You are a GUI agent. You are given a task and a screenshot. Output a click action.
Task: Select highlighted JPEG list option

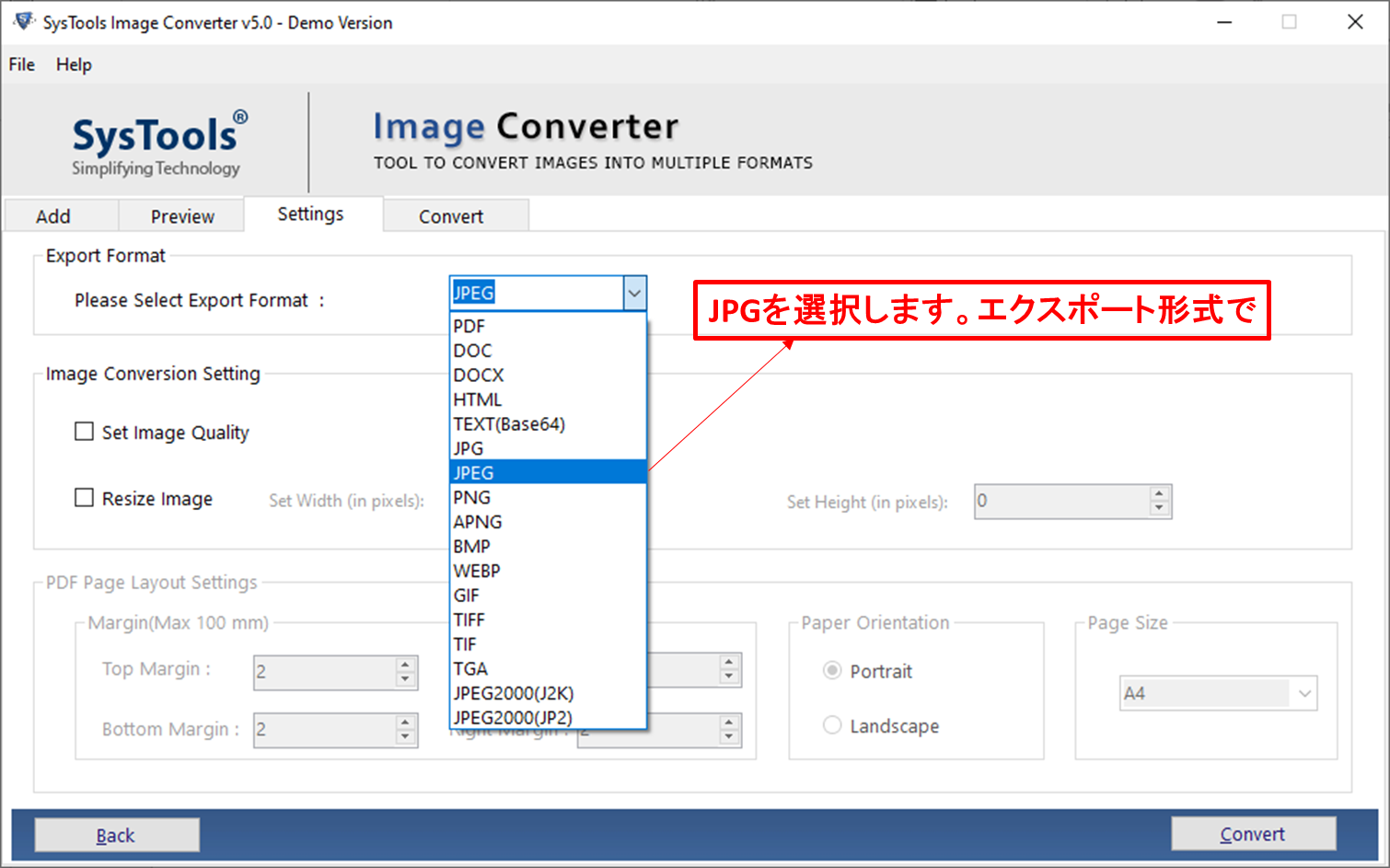coord(548,472)
